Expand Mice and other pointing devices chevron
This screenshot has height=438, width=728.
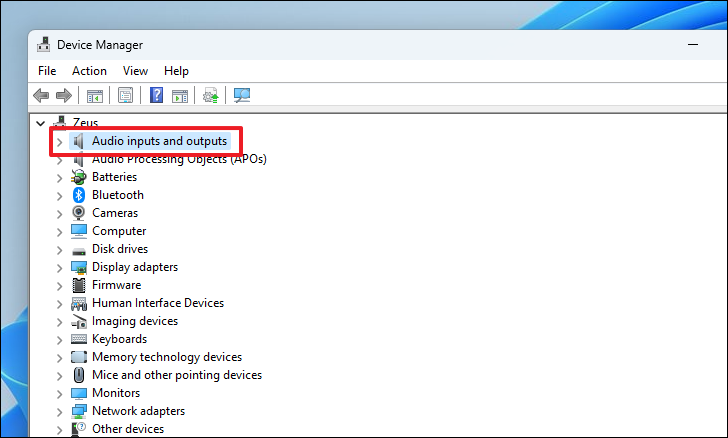tap(59, 376)
